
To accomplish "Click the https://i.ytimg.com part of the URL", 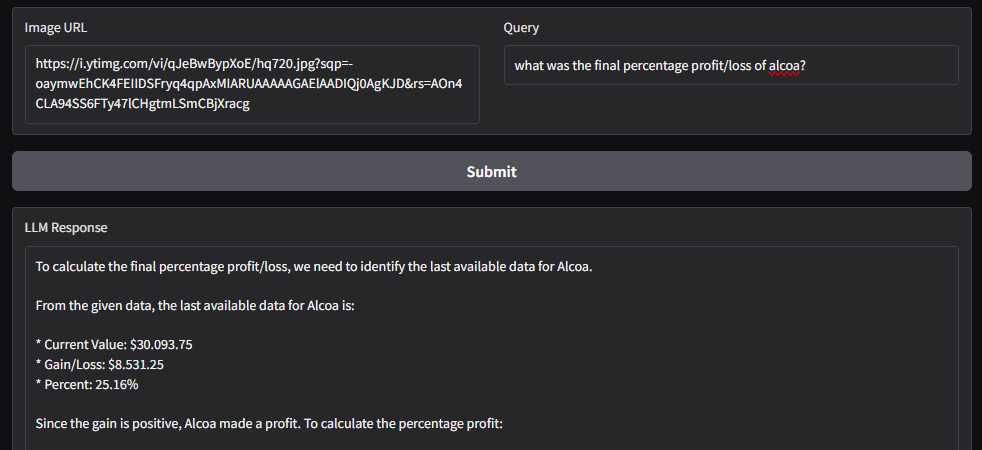I will click(91, 64).
